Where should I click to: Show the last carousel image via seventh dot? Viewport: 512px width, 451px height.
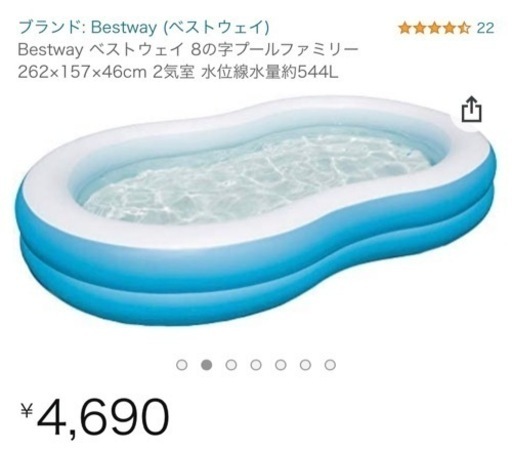330,365
